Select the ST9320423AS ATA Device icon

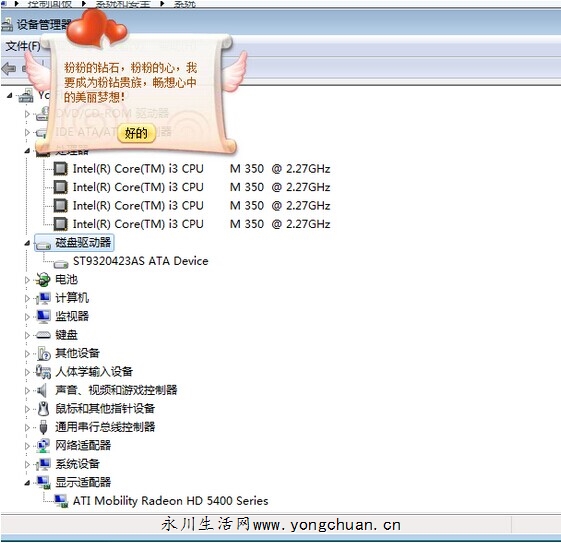click(61, 264)
